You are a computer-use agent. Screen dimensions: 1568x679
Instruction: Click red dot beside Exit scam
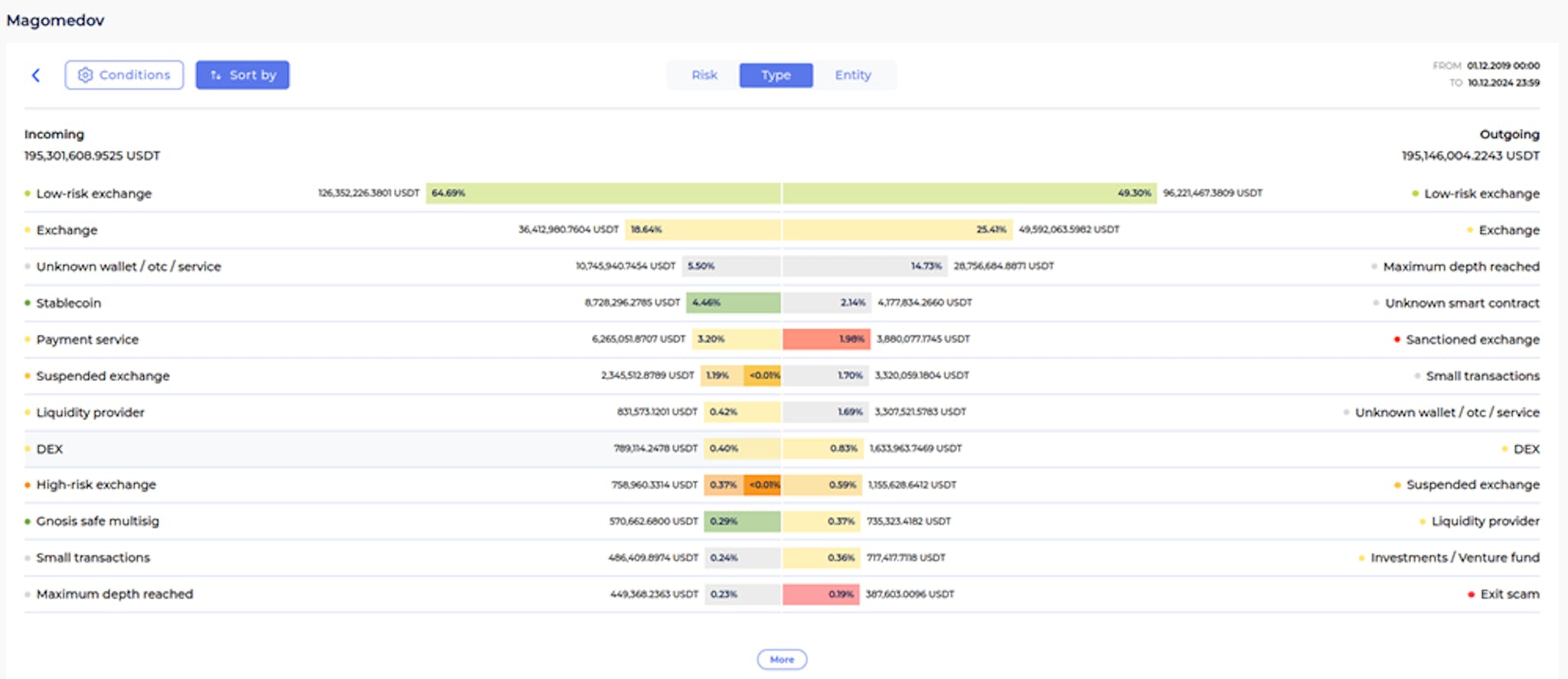click(1471, 594)
